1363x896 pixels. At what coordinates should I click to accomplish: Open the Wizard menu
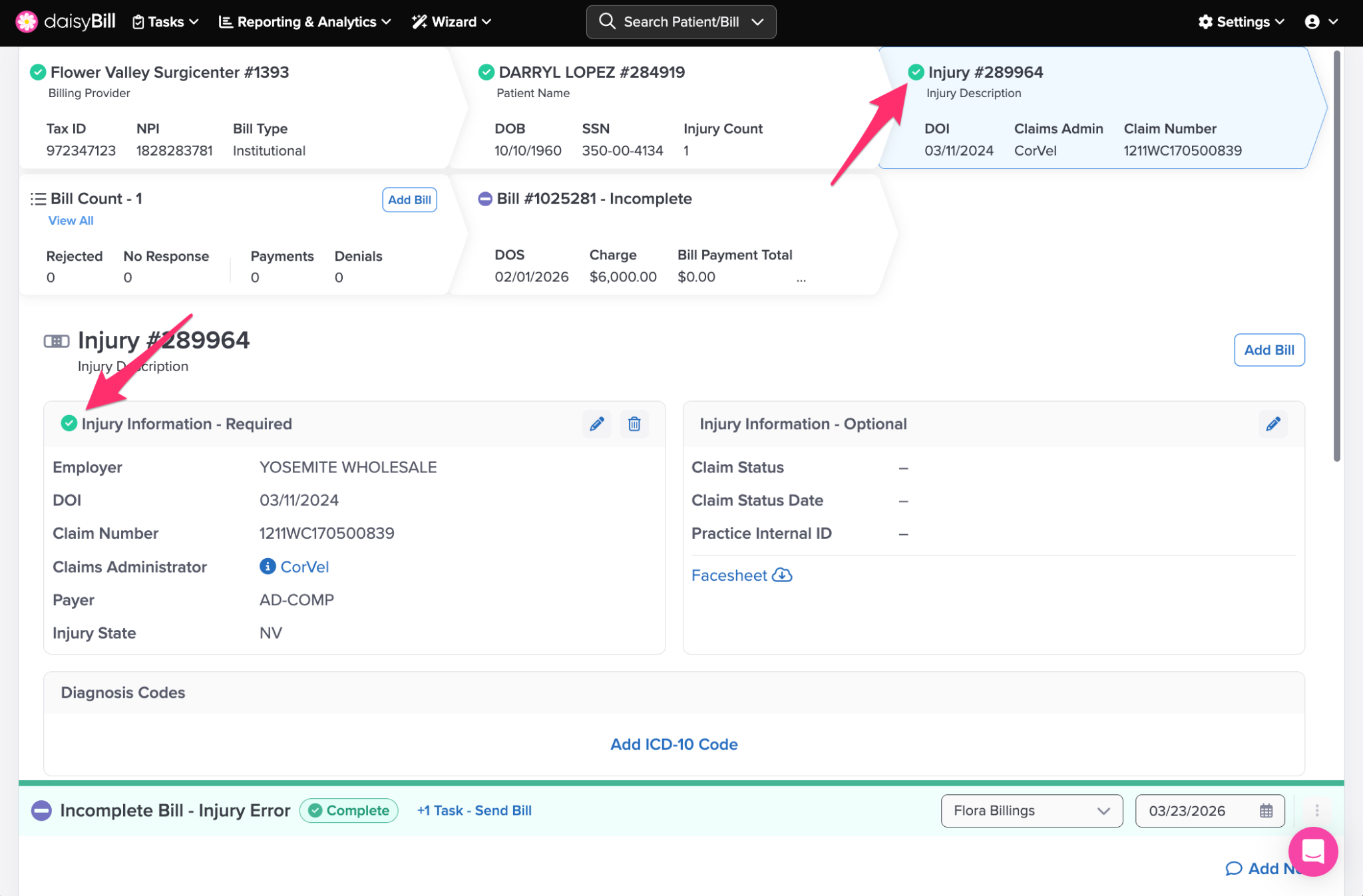coord(452,22)
